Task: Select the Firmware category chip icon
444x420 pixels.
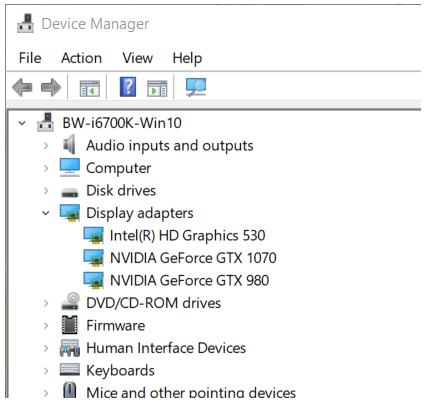Action: click(70, 325)
